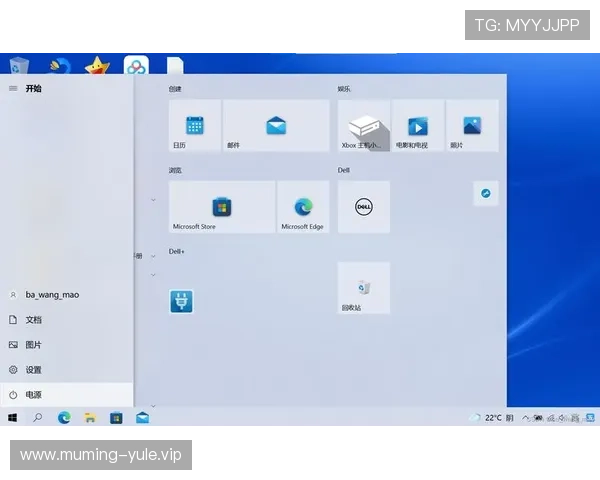Open the 日历 calendar tile

coord(195,126)
